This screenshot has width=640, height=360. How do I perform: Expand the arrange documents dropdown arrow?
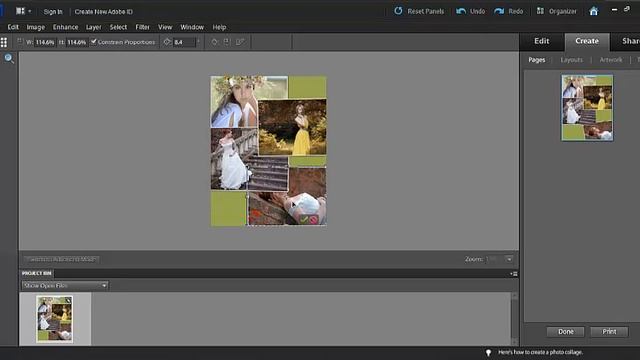click(30, 11)
